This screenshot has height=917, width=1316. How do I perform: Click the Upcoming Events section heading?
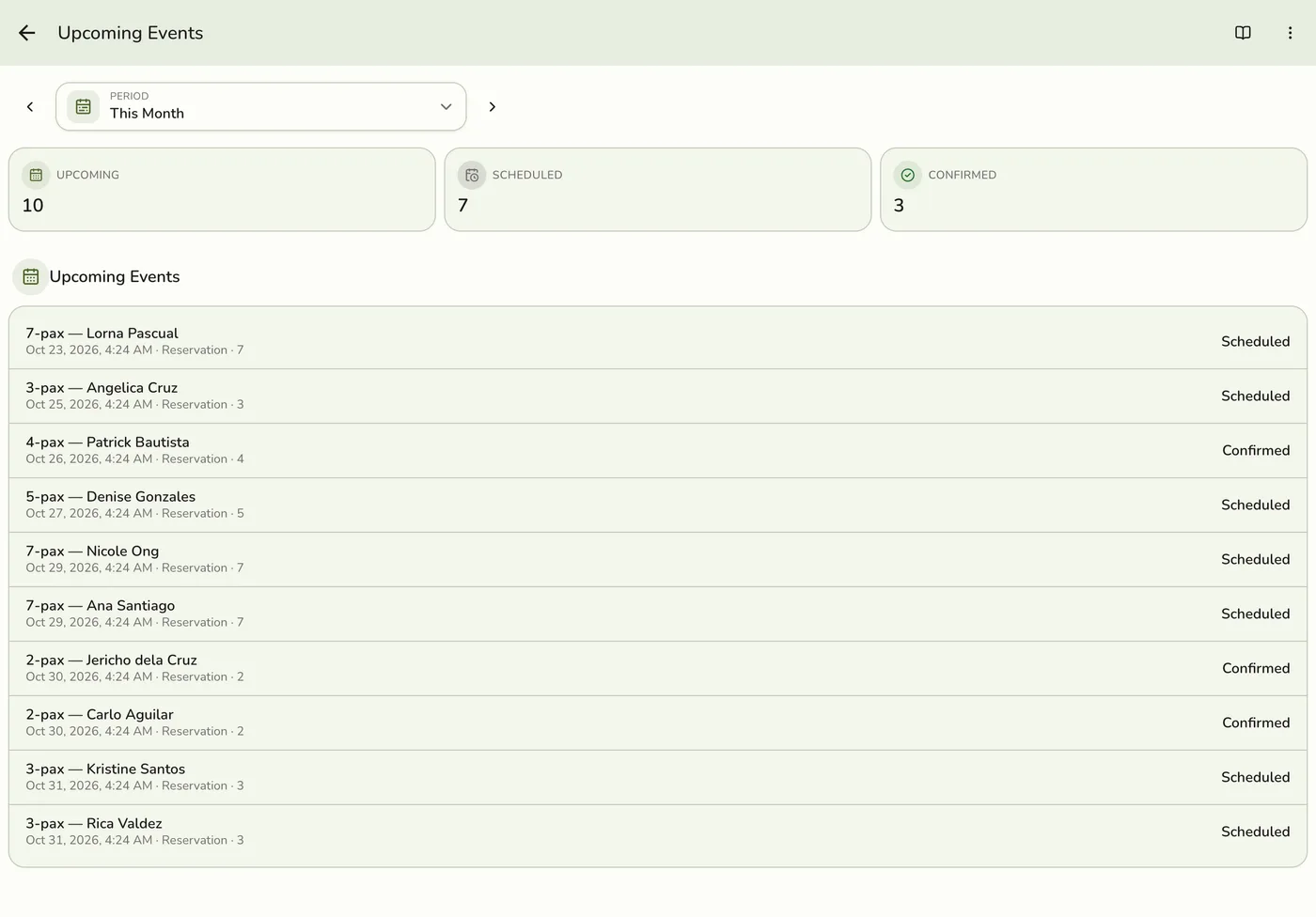pyautogui.click(x=115, y=277)
